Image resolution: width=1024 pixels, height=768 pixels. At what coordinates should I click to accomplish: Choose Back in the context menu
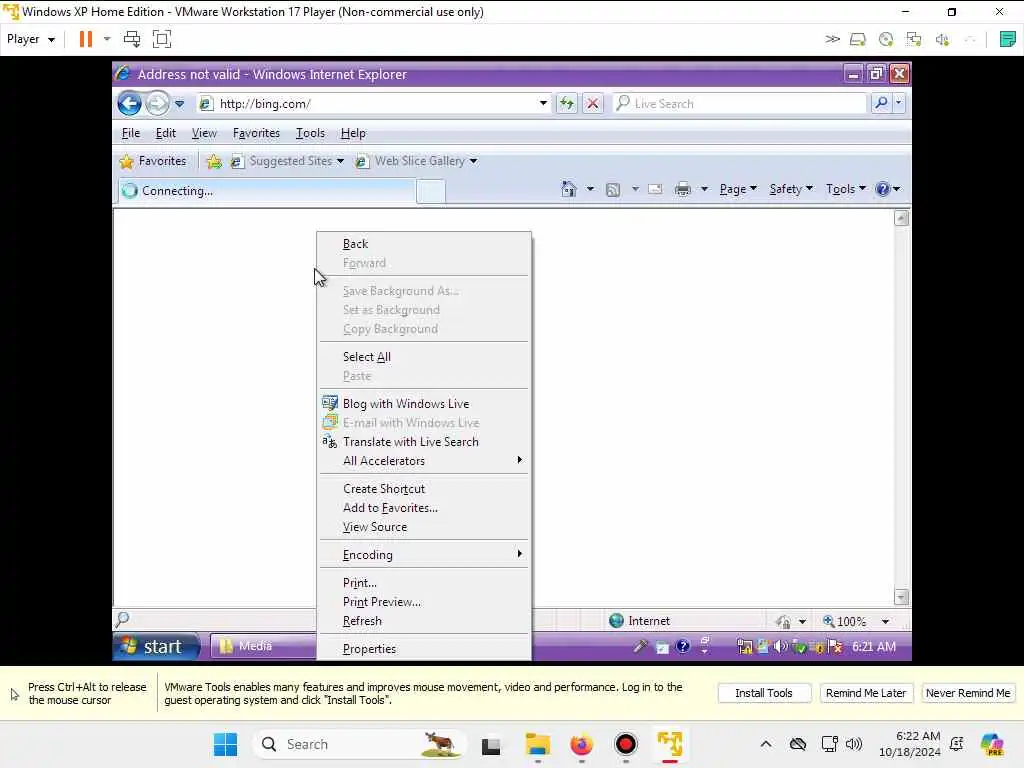tap(424, 244)
